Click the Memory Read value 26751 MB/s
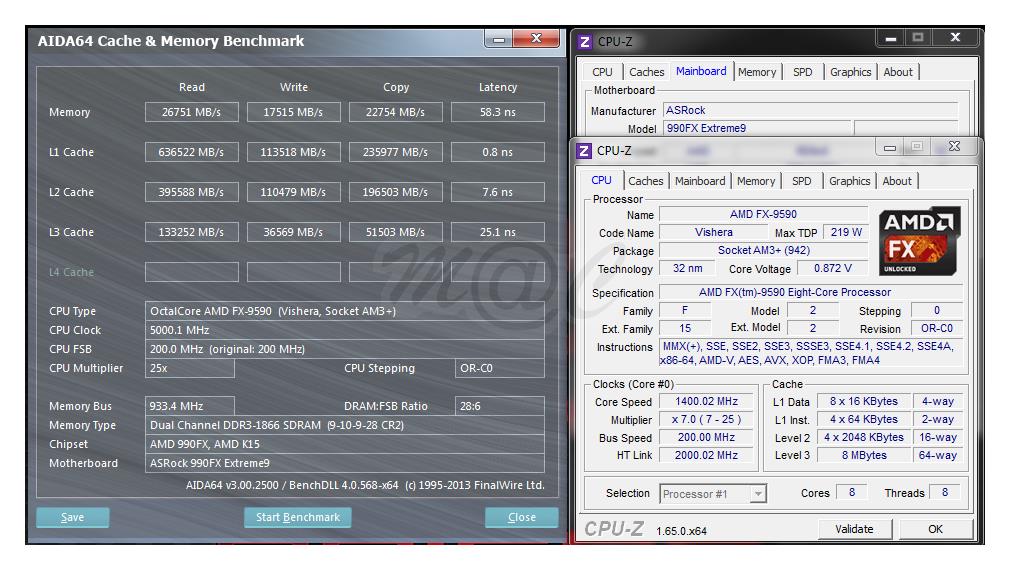The width and height of the screenshot is (1010, 570). [x=191, y=112]
